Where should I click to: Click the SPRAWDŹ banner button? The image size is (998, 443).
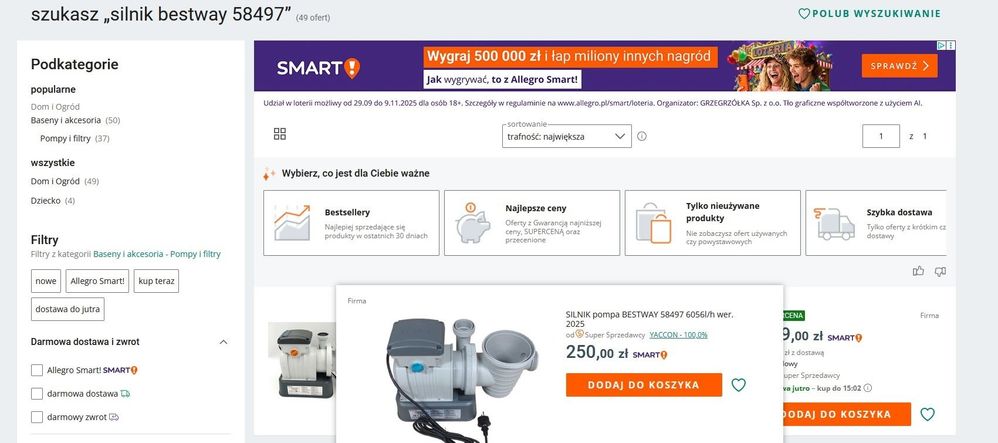coord(899,66)
